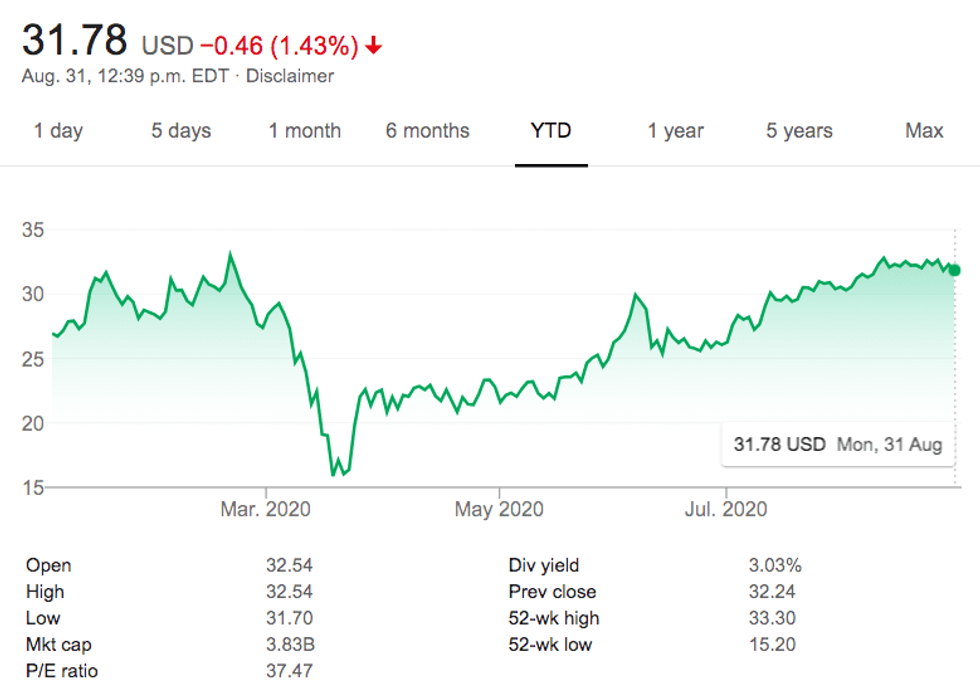Show the 1 month chart range
This screenshot has height=692, width=980.
click(x=304, y=131)
